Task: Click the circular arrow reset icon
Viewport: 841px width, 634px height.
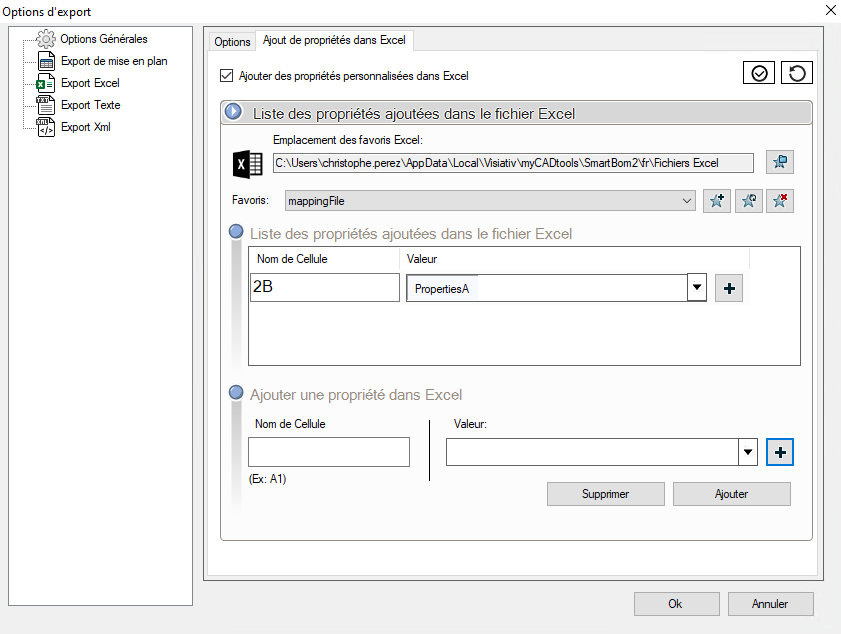Action: [796, 74]
